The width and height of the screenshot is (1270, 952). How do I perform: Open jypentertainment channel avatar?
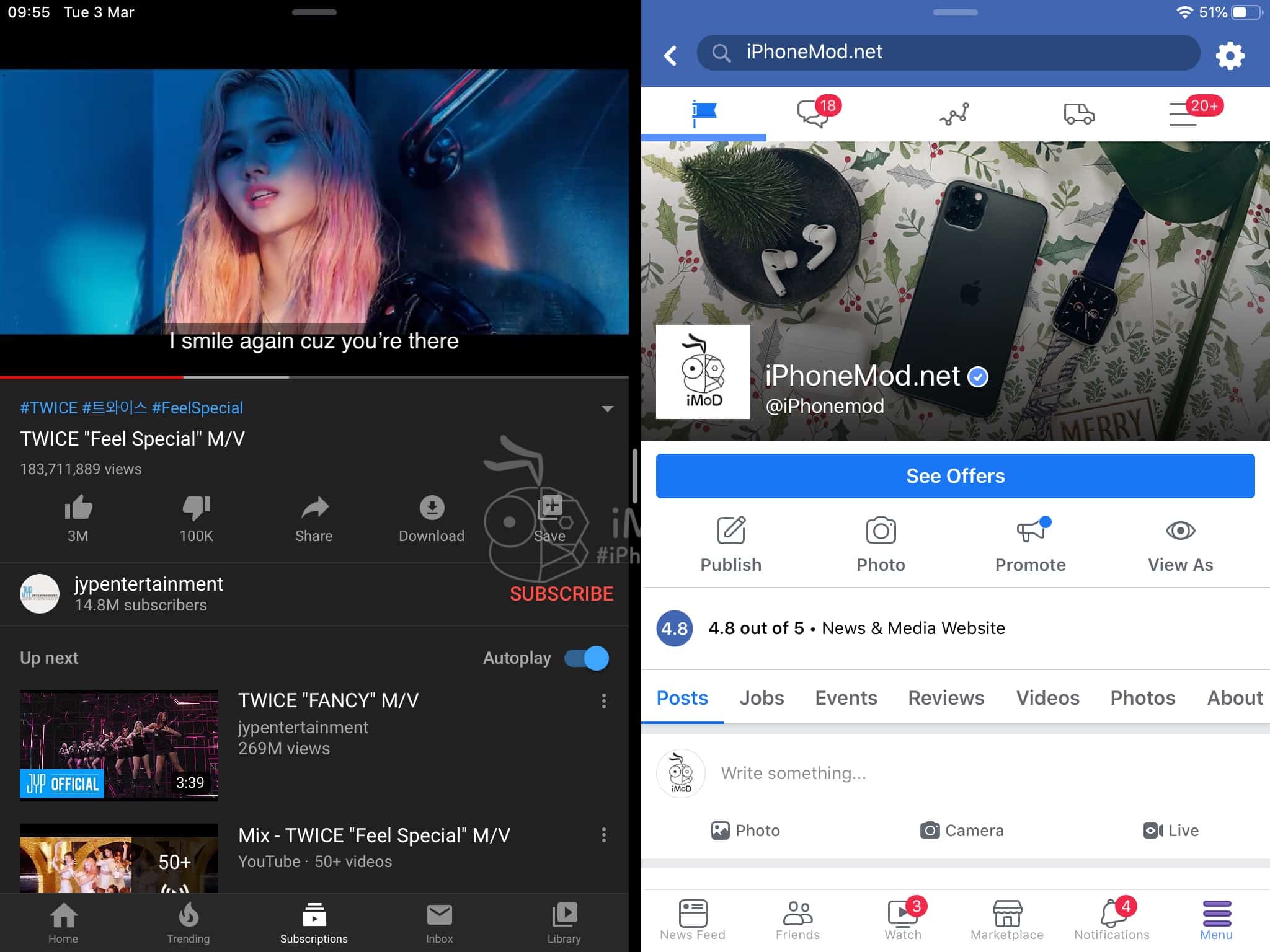pyautogui.click(x=40, y=594)
